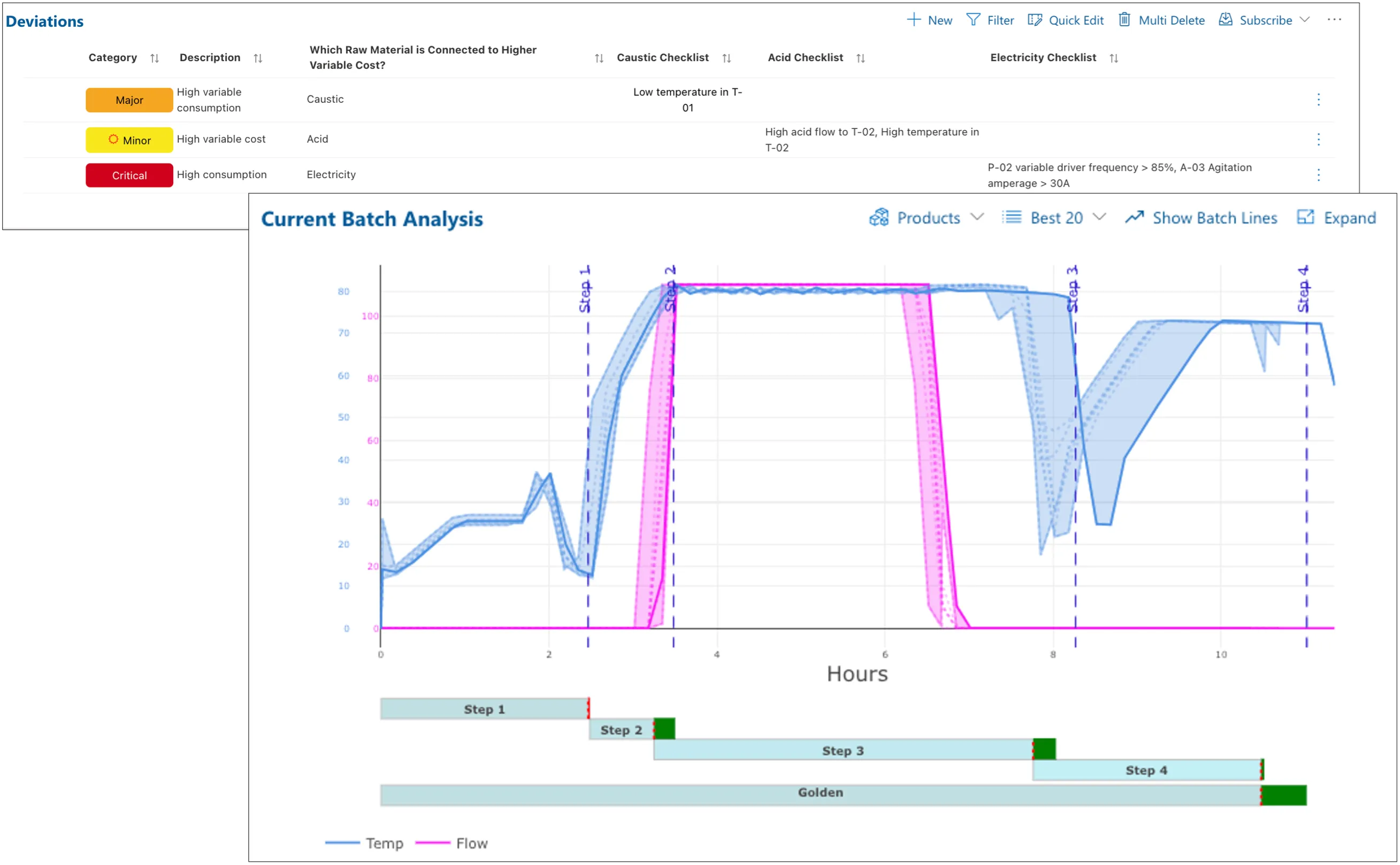Image resolution: width=1400 pixels, height=865 pixels.
Task: Click 'Low temperature in T-01' cell
Action: [688, 100]
